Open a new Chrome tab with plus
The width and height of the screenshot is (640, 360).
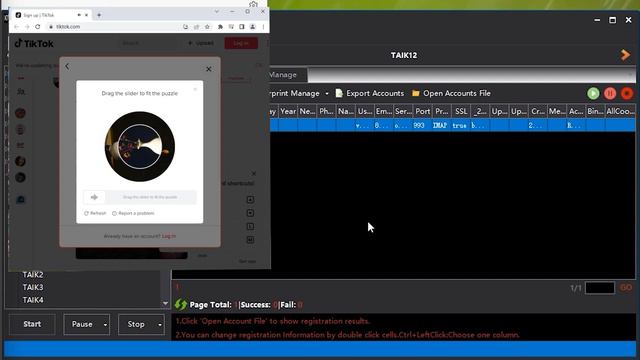pos(99,15)
